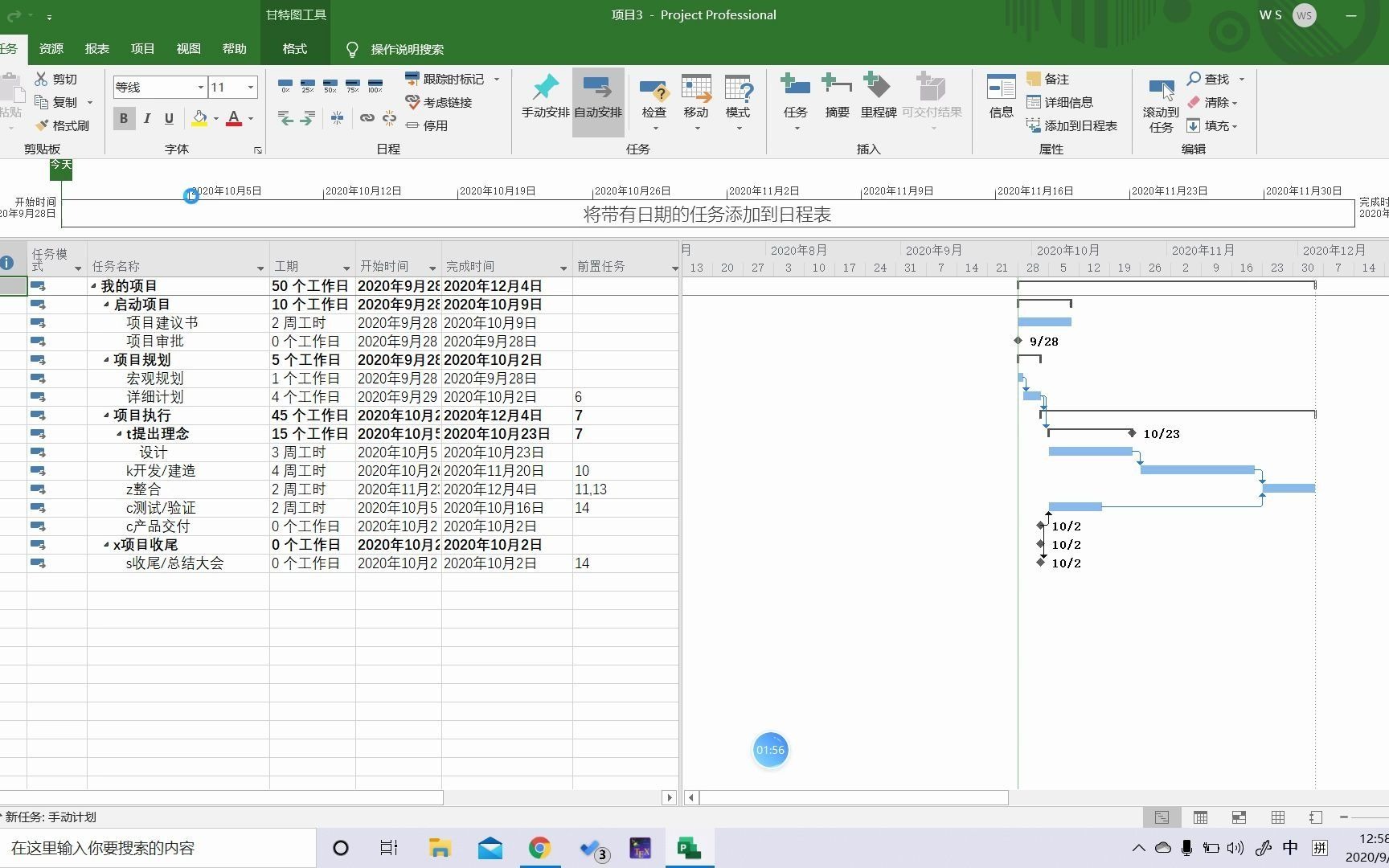Select the Format Painter brush
1389x868 pixels.
(42, 125)
